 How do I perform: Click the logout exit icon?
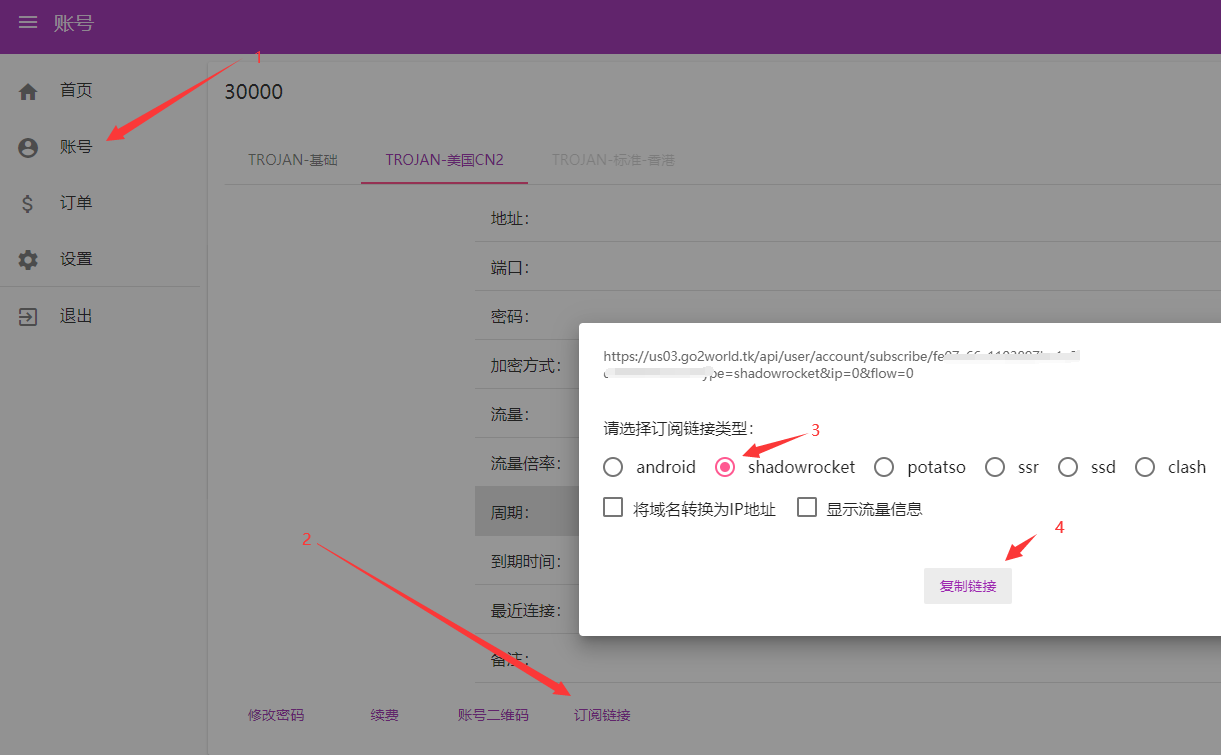[x=28, y=317]
